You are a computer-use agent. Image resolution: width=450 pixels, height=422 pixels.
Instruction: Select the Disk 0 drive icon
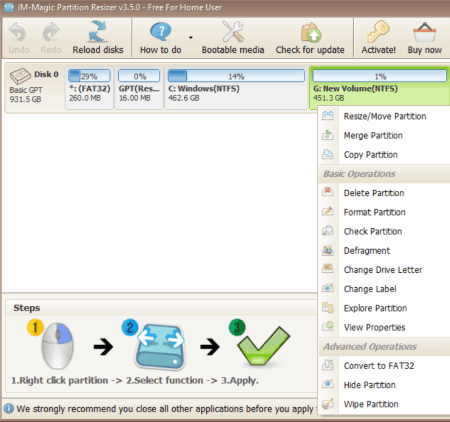(x=20, y=76)
